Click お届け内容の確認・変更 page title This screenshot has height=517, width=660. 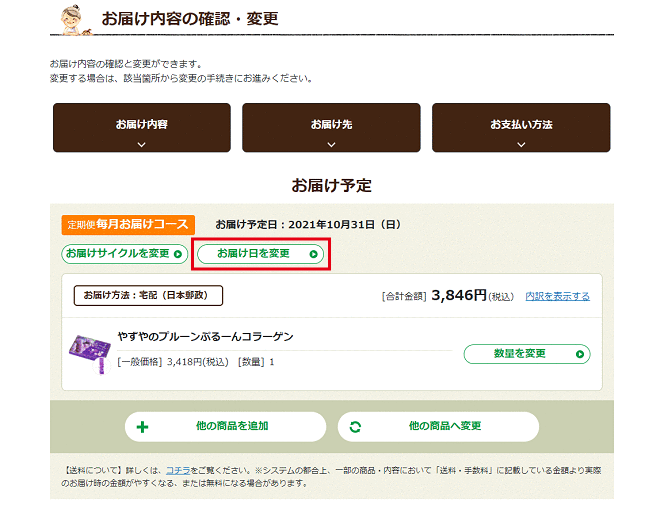click(190, 19)
